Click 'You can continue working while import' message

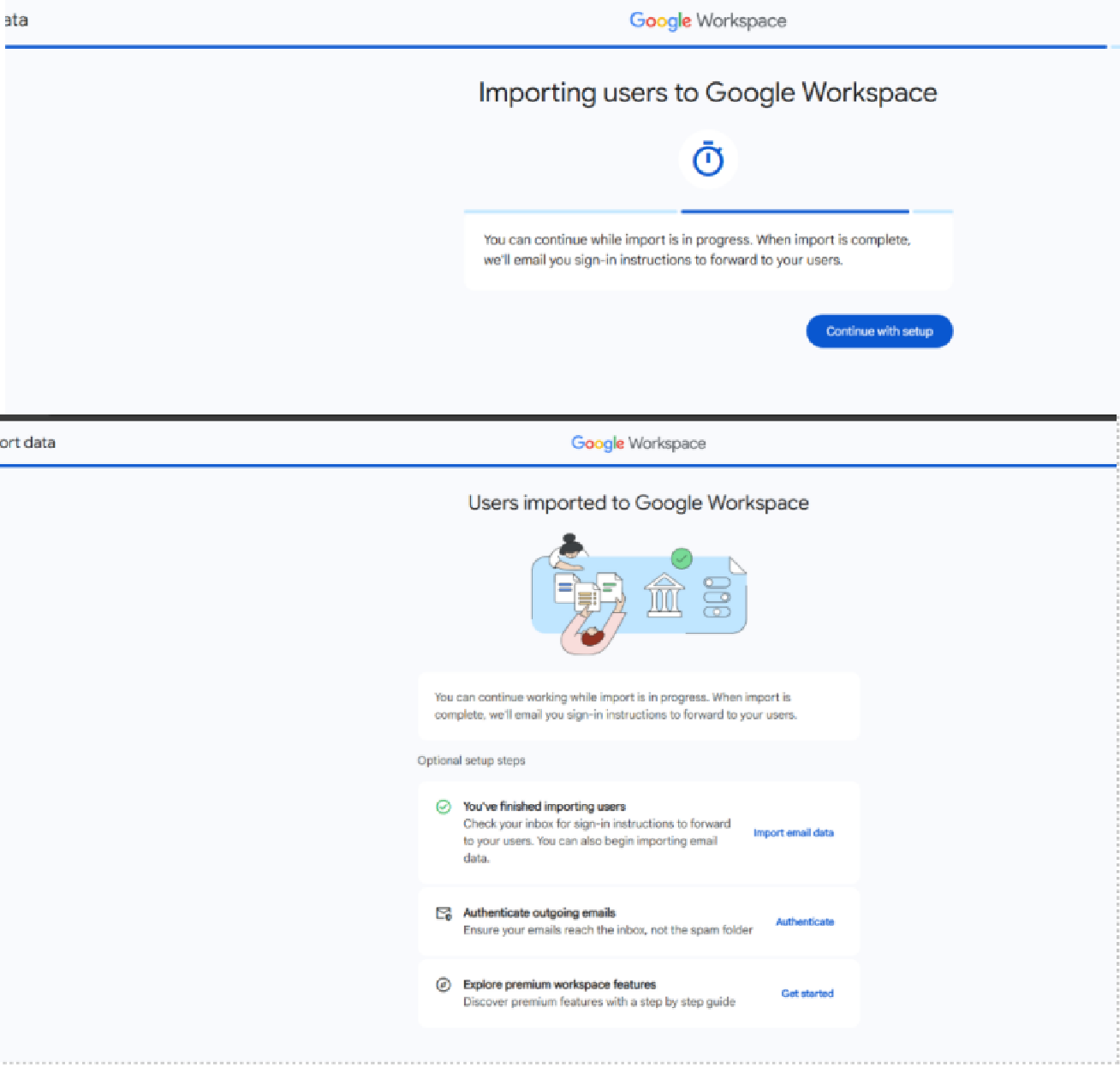point(616,706)
